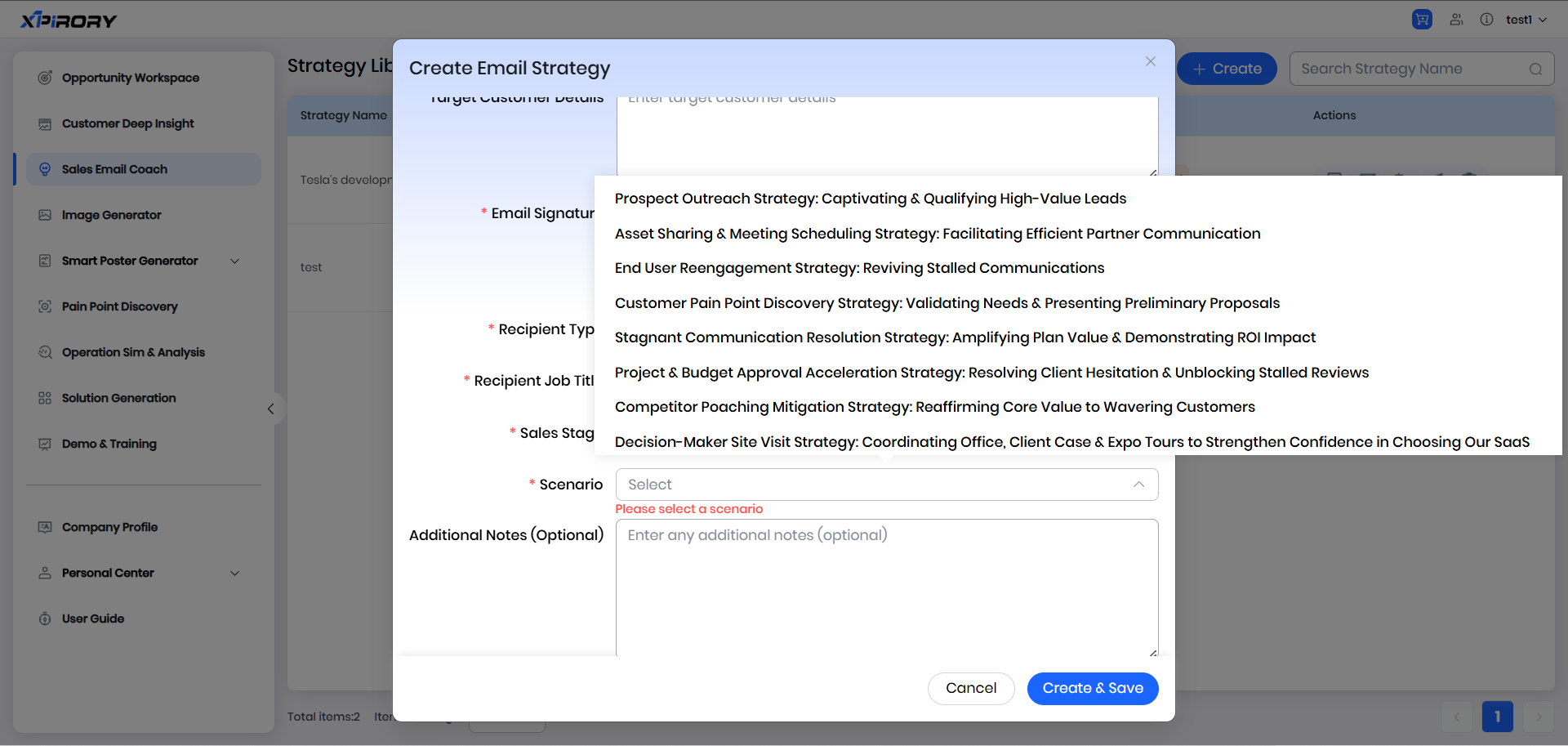Click the User Guide sidebar icon
The image size is (1568, 746).
(45, 619)
